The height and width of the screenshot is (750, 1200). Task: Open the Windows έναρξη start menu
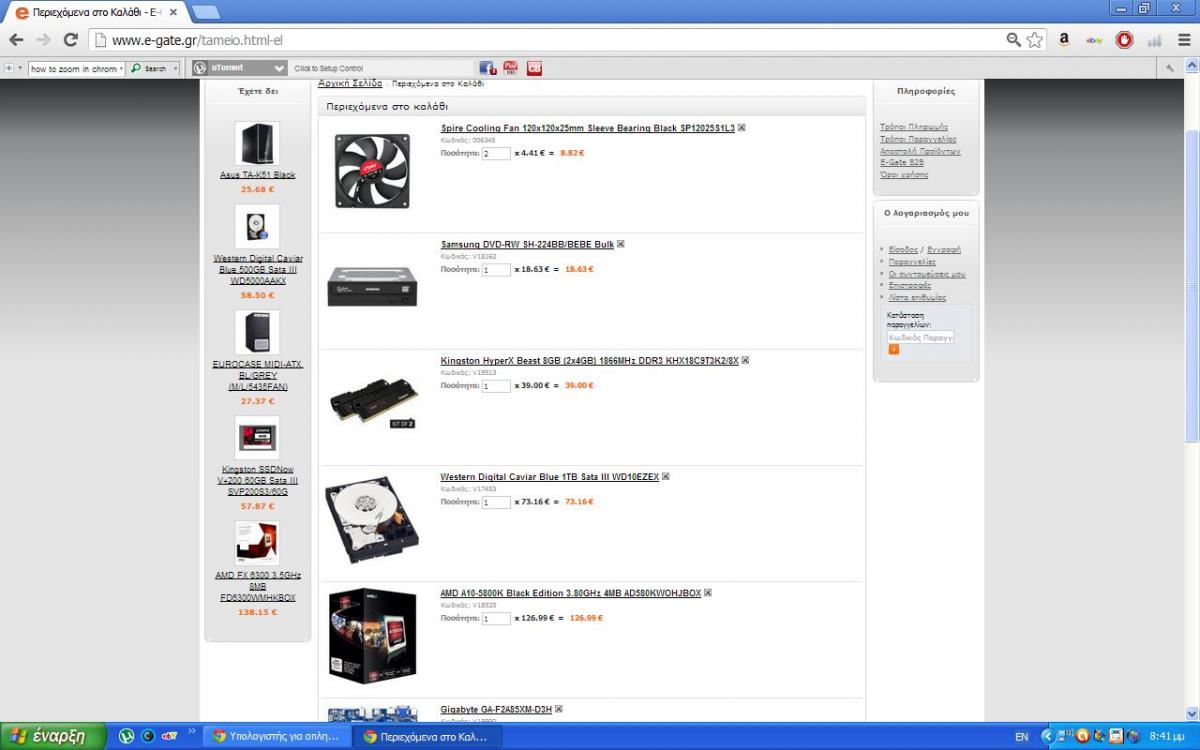coord(52,736)
